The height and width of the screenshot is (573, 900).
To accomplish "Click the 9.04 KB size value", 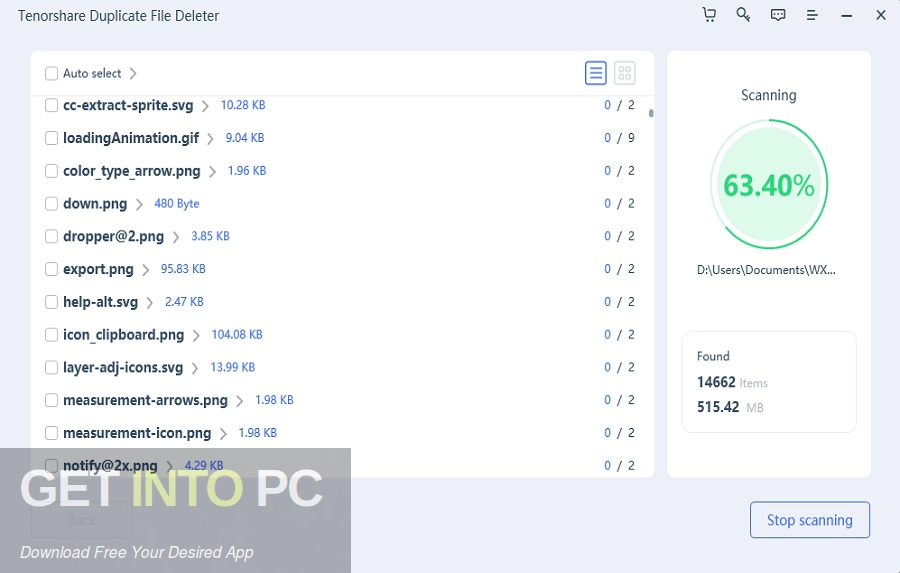I will tap(245, 138).
